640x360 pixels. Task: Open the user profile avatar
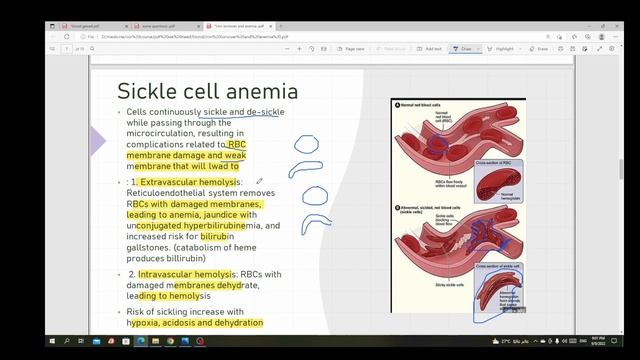[602, 37]
